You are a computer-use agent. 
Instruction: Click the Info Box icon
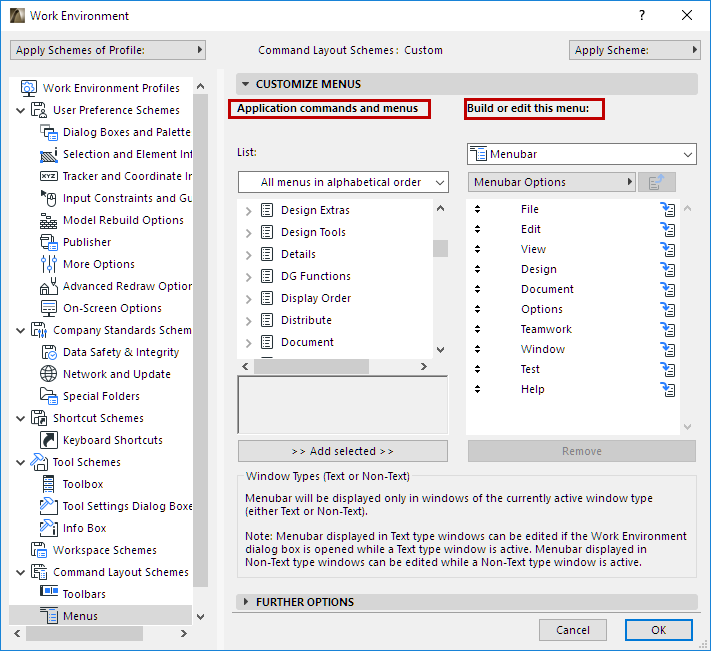pyautogui.click(x=49, y=528)
